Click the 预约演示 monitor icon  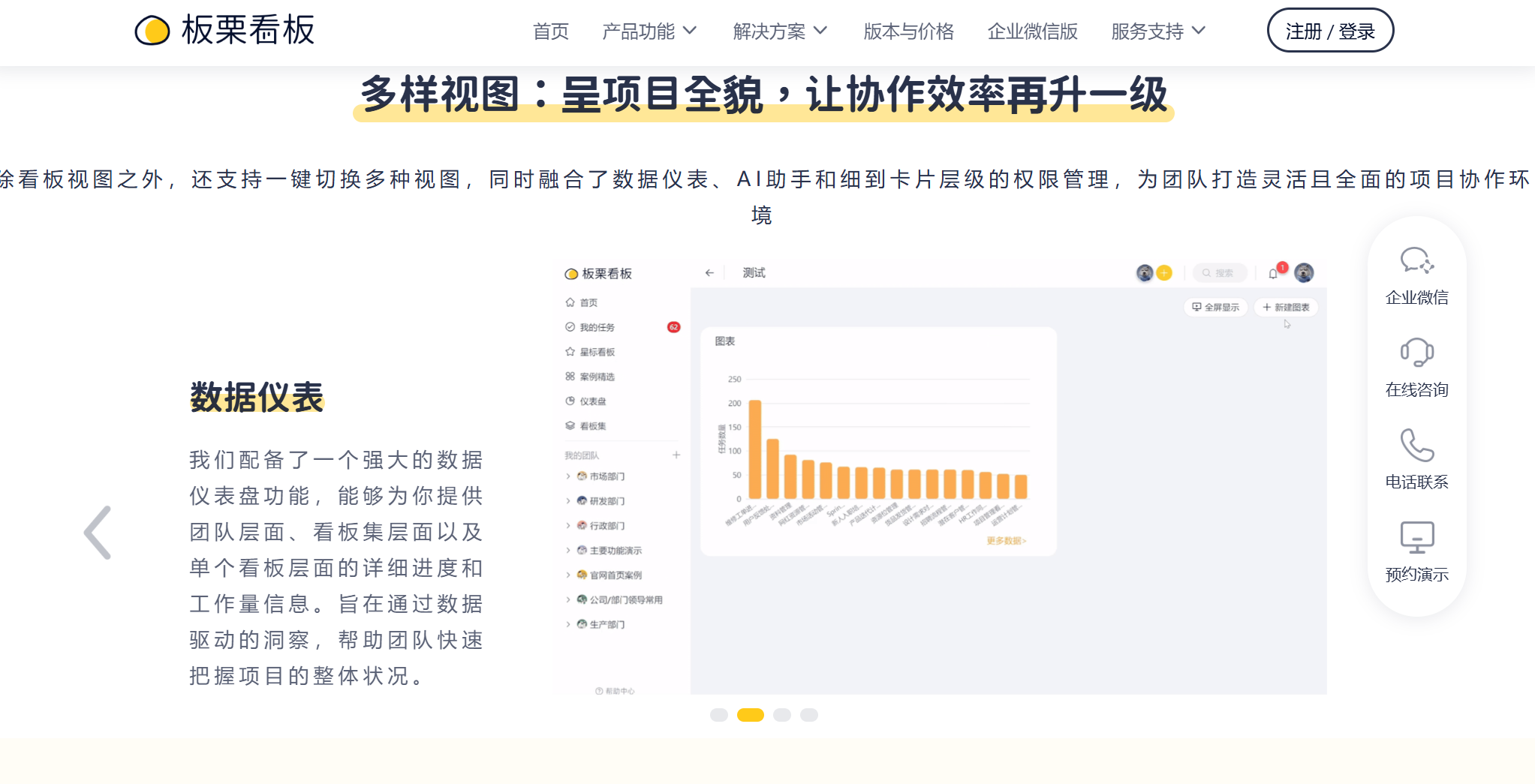click(x=1416, y=537)
